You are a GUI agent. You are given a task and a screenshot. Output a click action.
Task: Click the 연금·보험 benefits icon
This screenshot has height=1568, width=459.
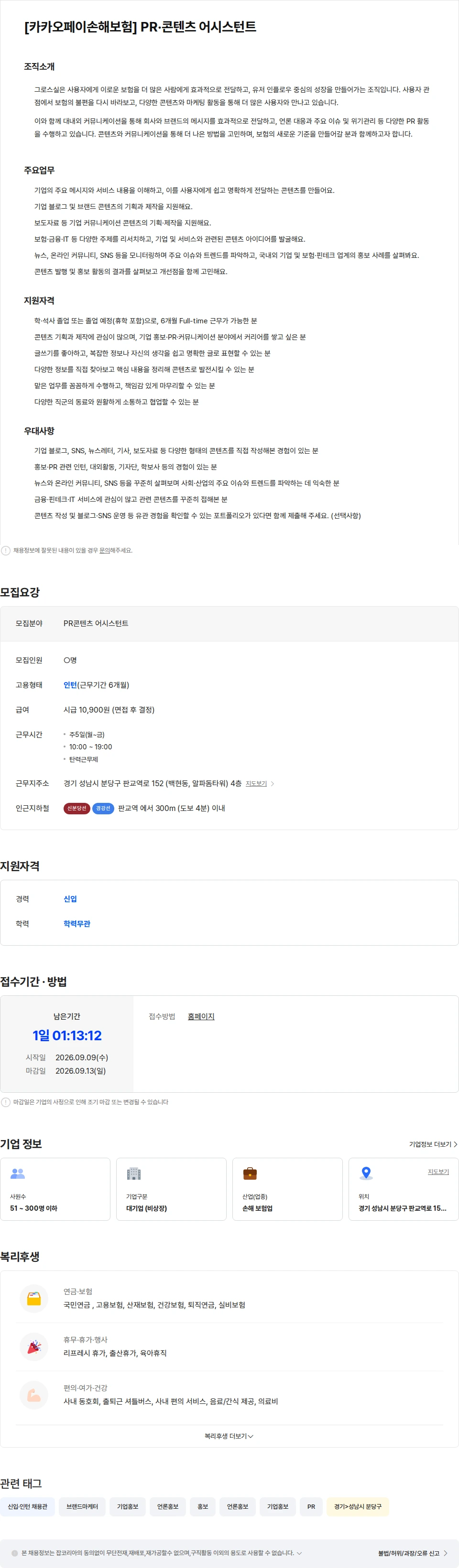pyautogui.click(x=34, y=1298)
